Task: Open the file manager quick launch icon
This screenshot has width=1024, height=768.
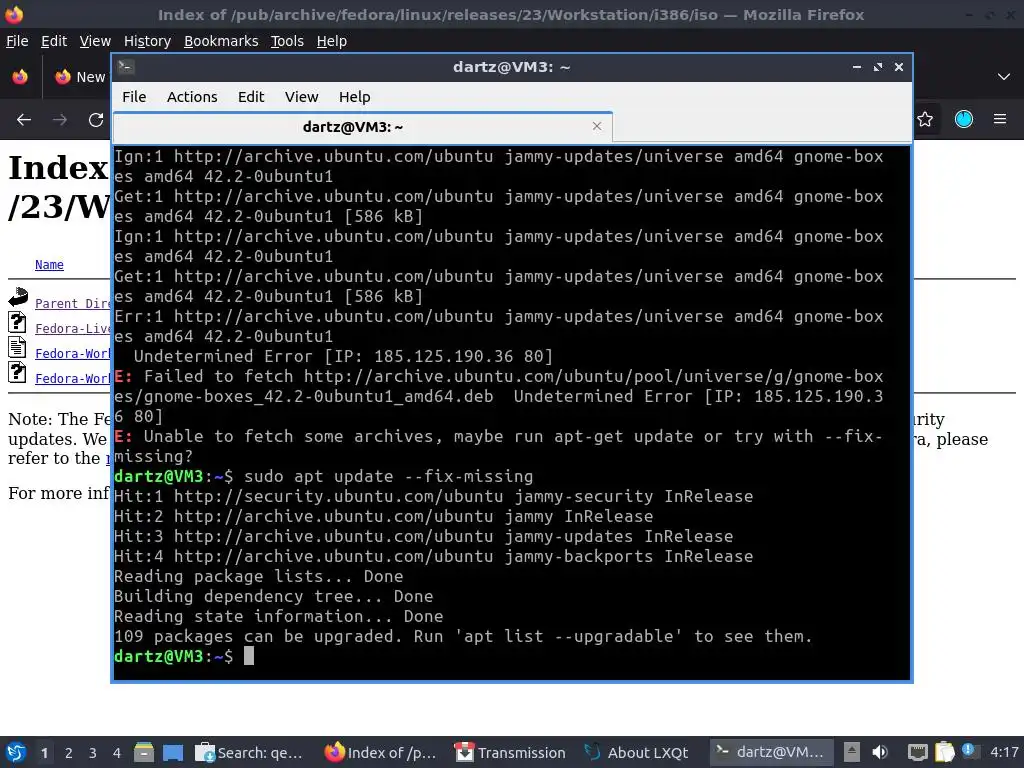Action: [144, 752]
